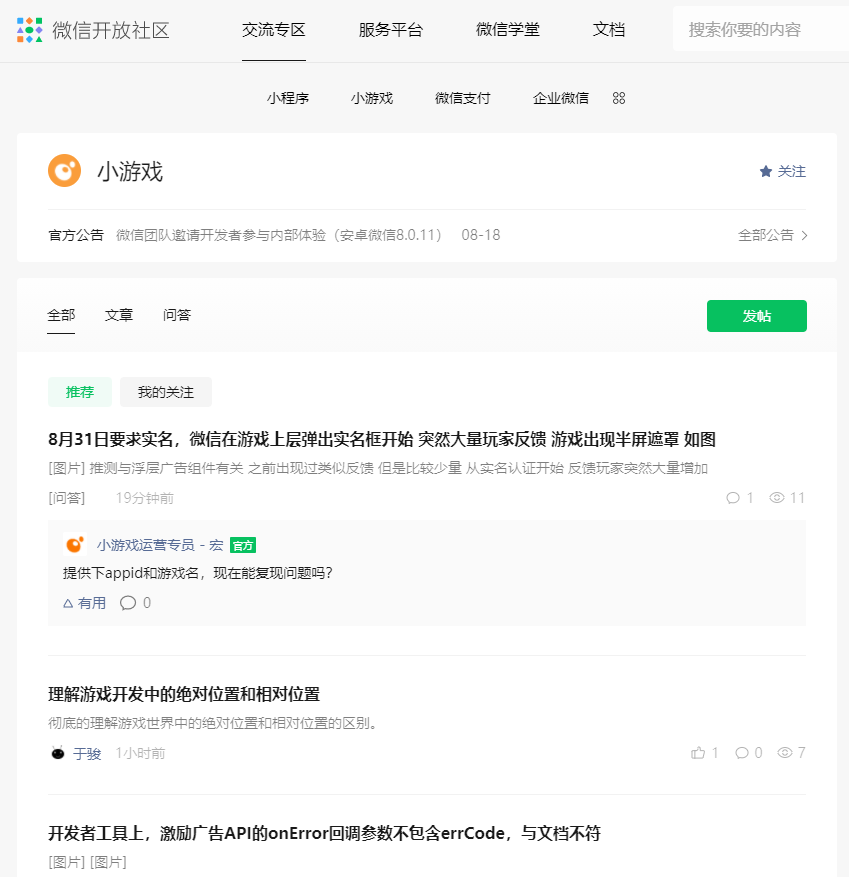Go to 小程序 sub-section
Screen dimensions: 849x877
[287, 98]
